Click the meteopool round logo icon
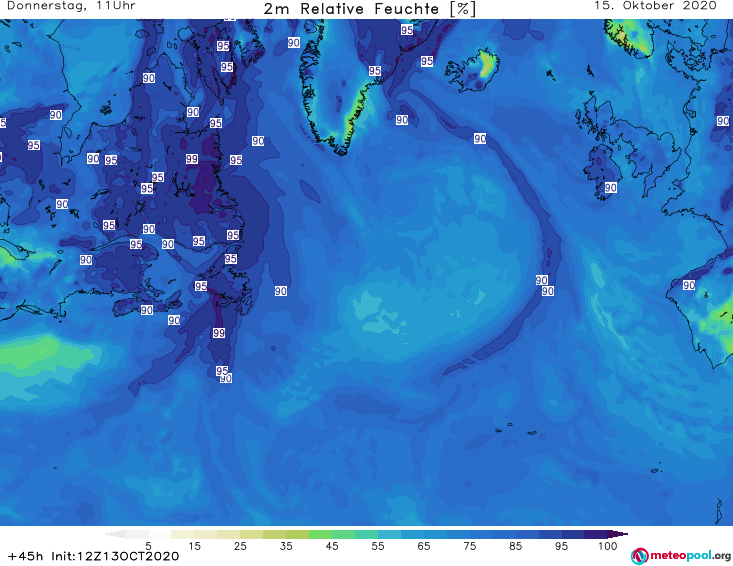 click(639, 557)
